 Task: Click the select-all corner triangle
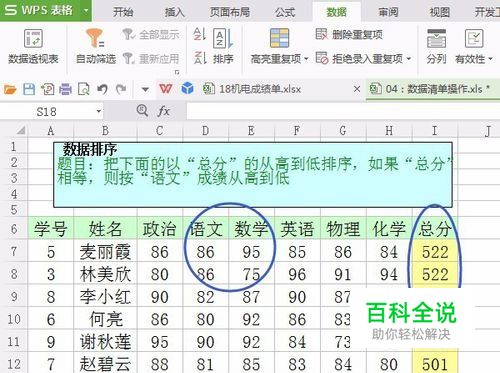(21, 130)
